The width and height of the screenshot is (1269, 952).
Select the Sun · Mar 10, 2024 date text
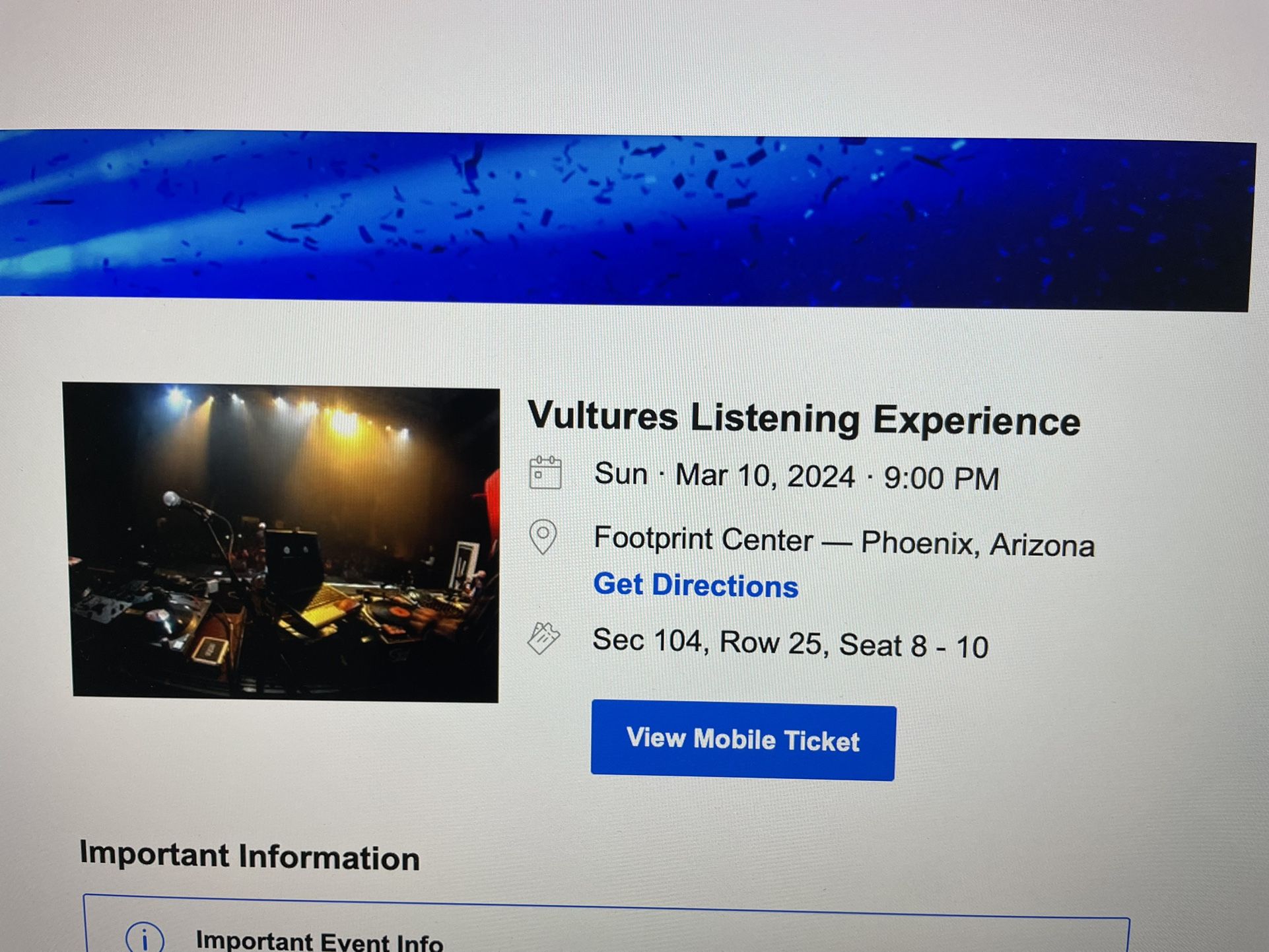(x=724, y=475)
